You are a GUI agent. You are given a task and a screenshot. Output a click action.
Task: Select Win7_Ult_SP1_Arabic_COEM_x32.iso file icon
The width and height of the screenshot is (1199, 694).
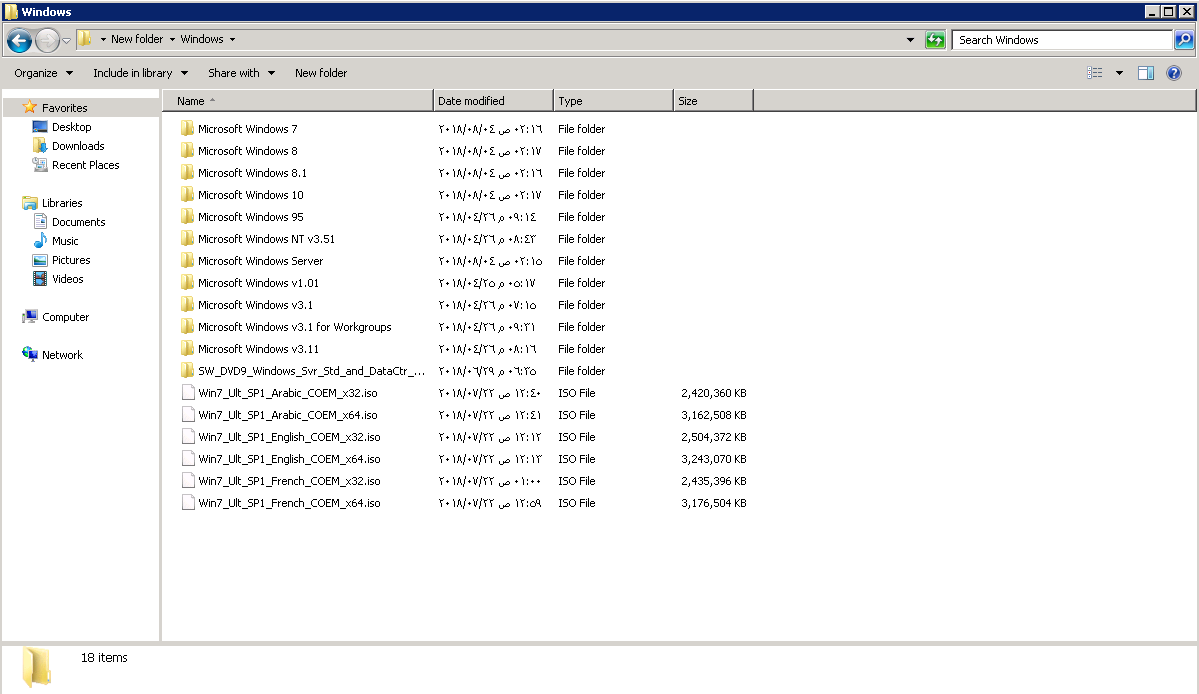tap(187, 393)
